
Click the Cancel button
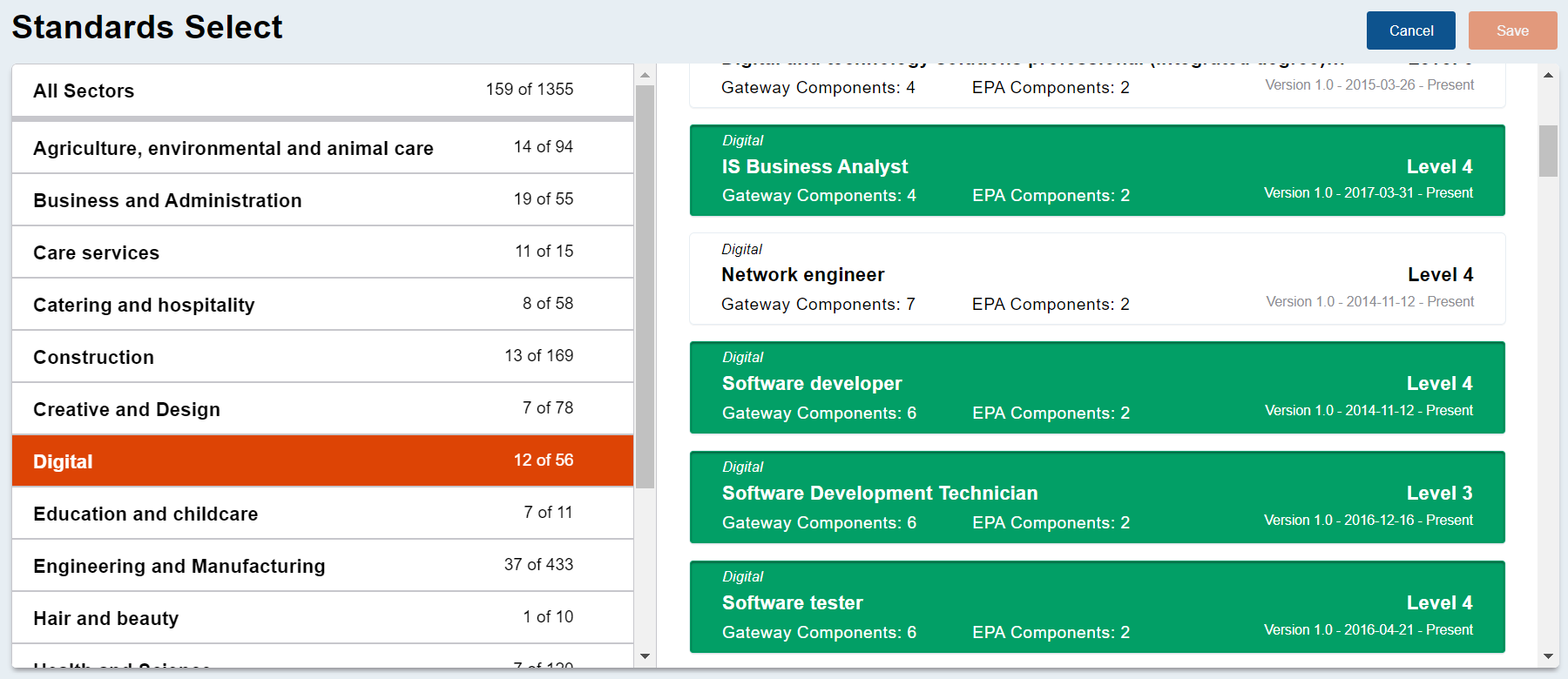tap(1410, 30)
